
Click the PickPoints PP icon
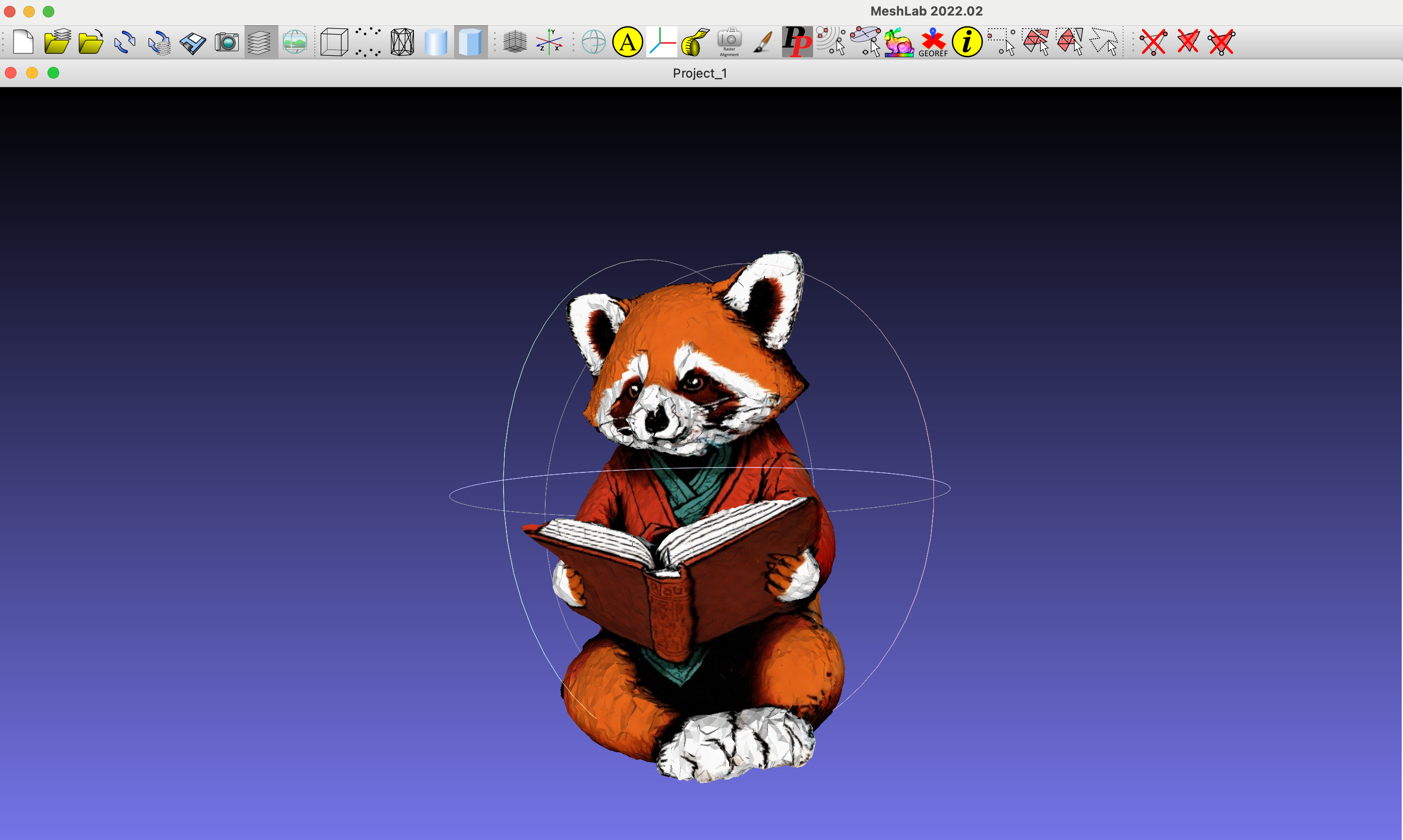797,42
